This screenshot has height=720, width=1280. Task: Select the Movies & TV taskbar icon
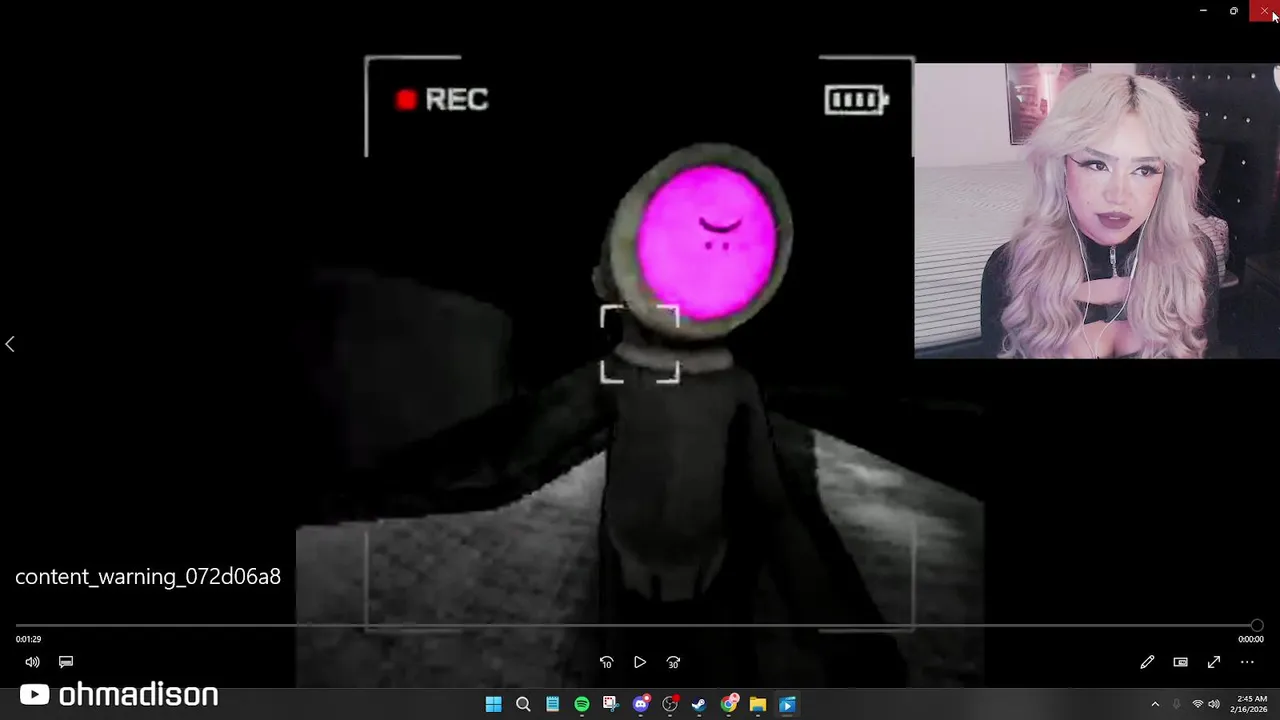[x=787, y=705]
